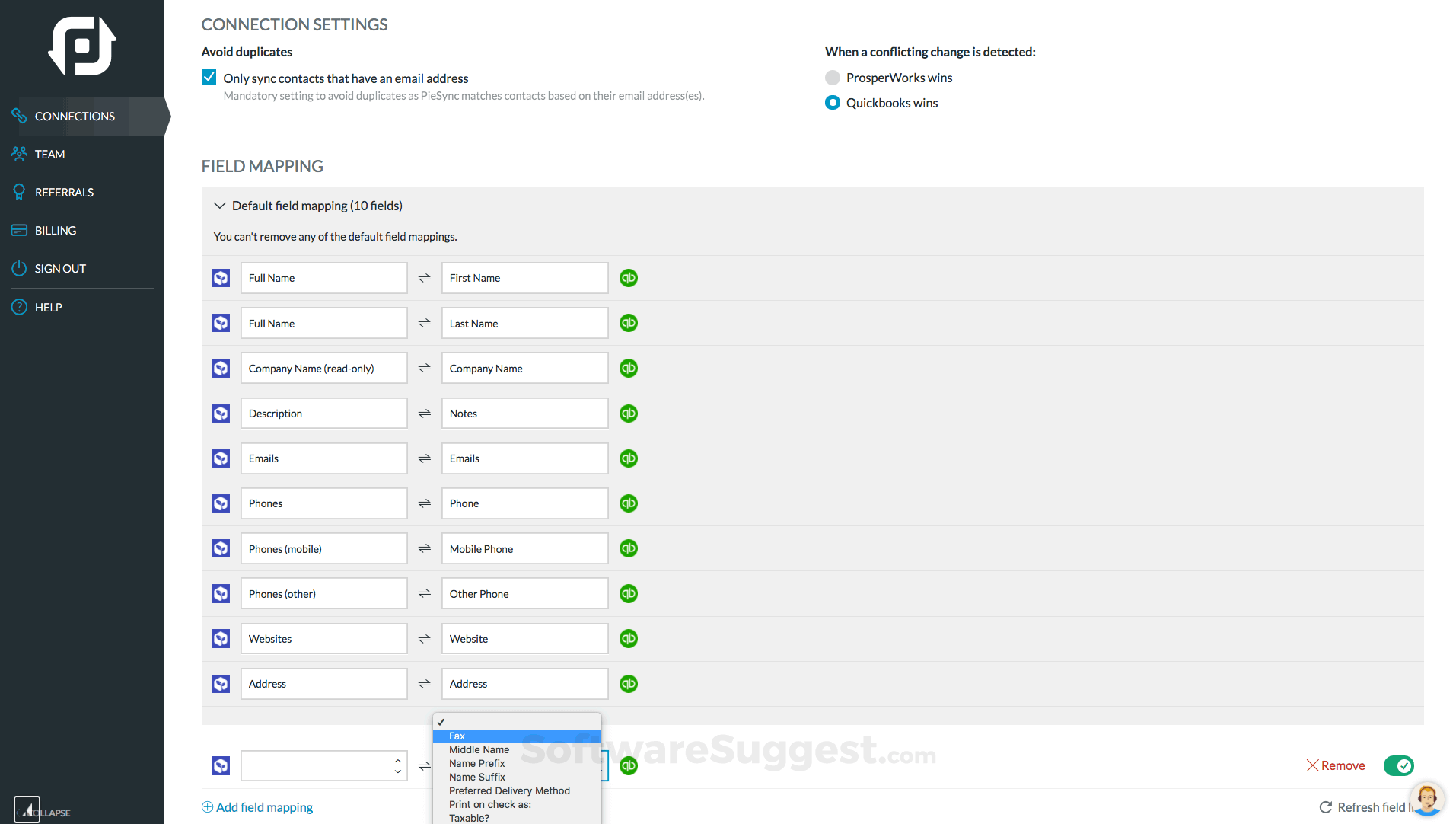Choose the blank checked dropdown option
Image resolution: width=1456 pixels, height=824 pixels.
(x=517, y=722)
